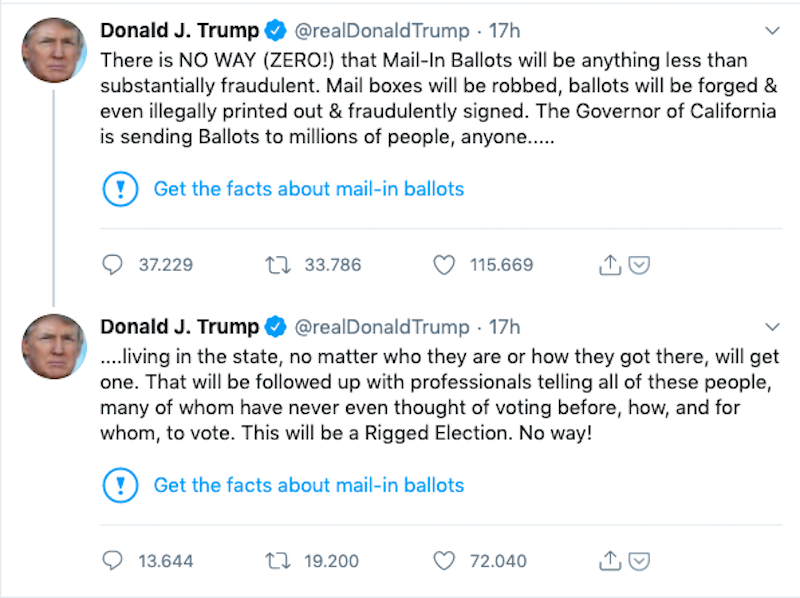800x598 pixels.
Task: Click the exclamation info icon on second tweet
Action: tap(120, 486)
